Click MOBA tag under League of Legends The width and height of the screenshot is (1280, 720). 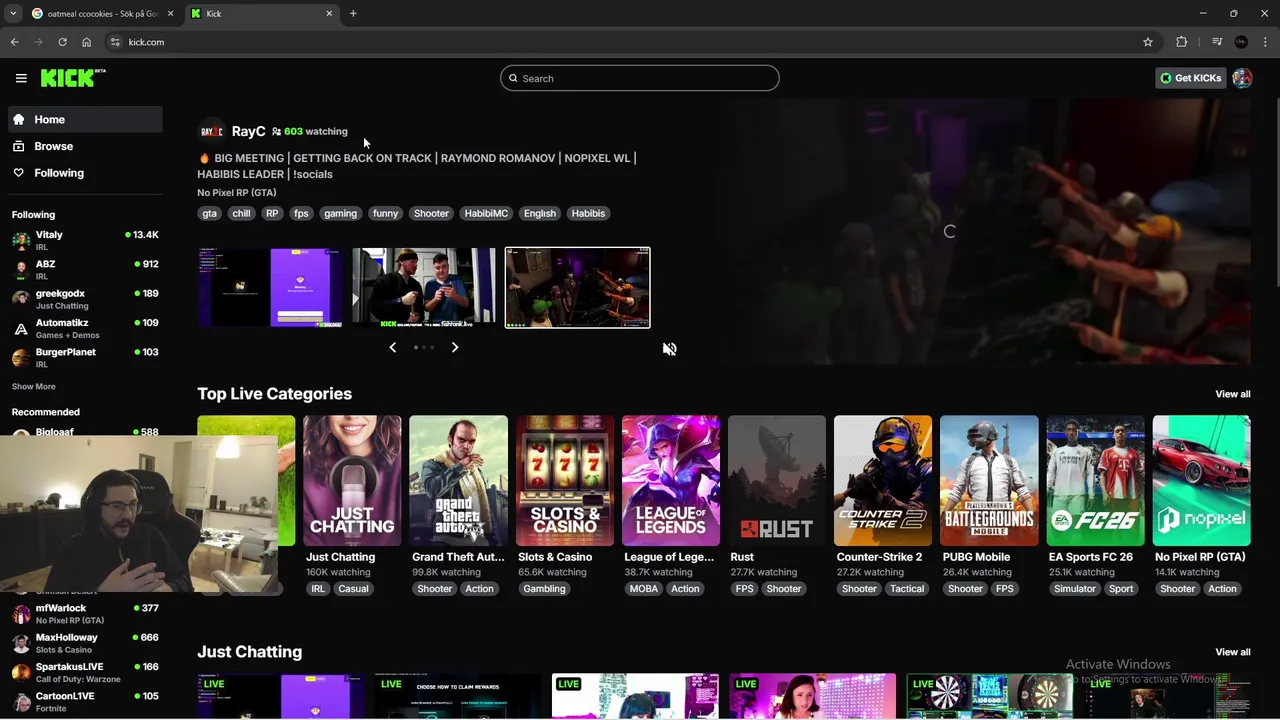coord(643,589)
